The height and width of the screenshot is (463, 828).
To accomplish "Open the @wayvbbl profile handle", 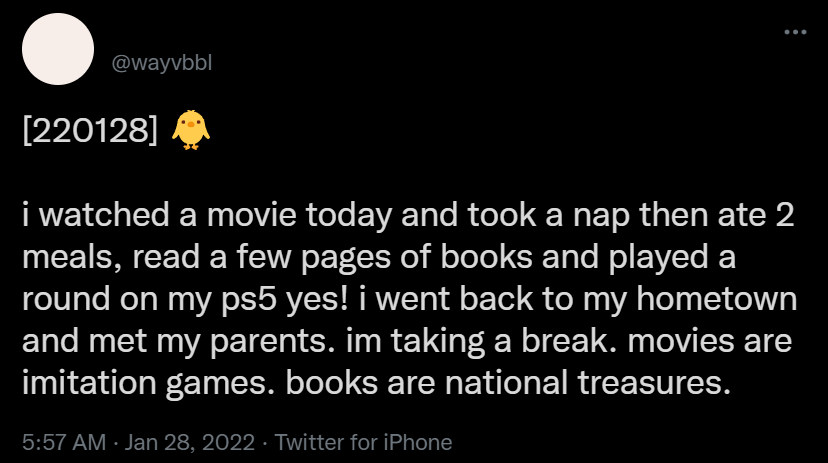I will click(x=162, y=63).
